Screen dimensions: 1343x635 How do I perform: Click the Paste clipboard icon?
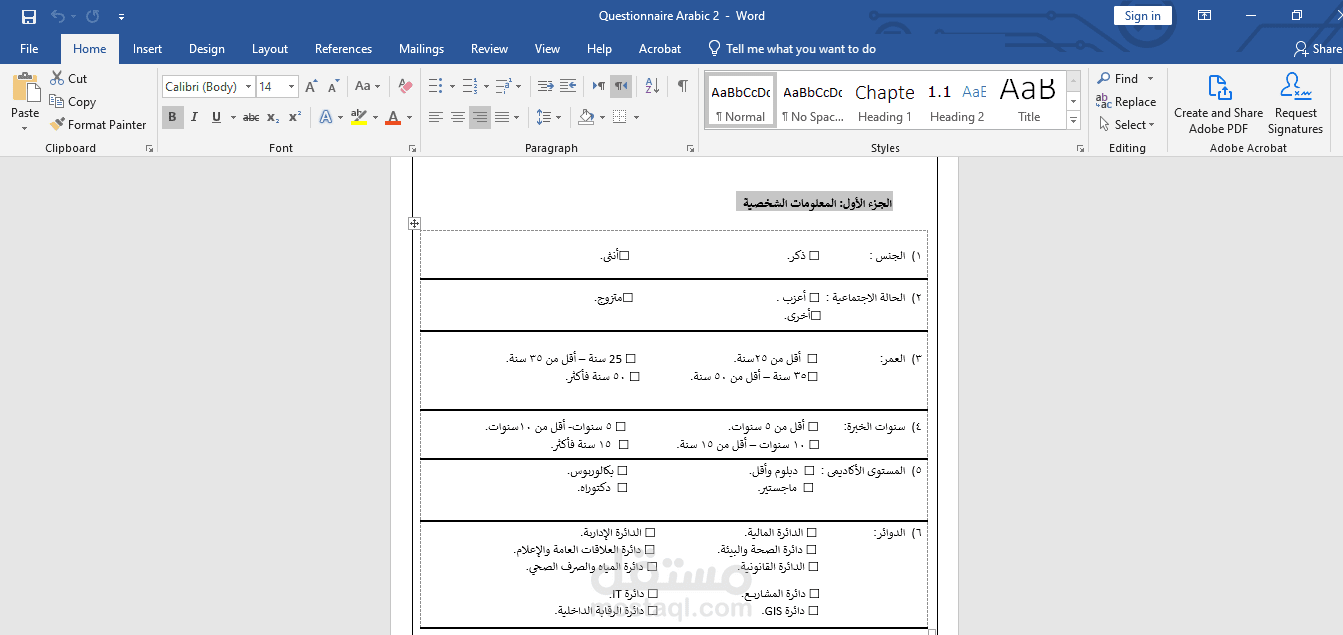(x=25, y=88)
